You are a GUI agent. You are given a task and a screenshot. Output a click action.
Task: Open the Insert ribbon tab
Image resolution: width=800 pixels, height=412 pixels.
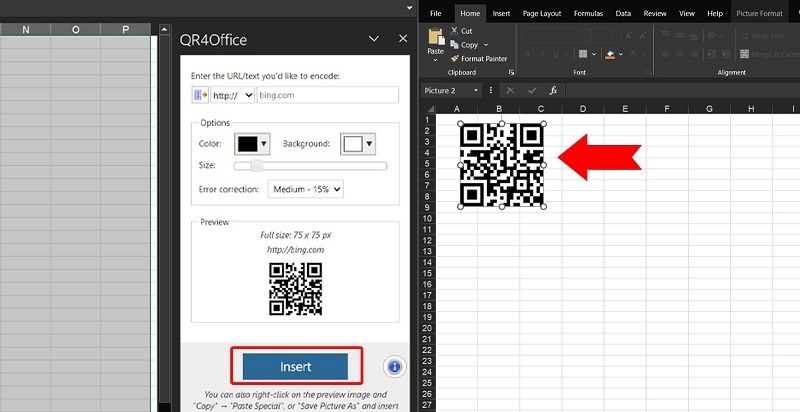[501, 14]
